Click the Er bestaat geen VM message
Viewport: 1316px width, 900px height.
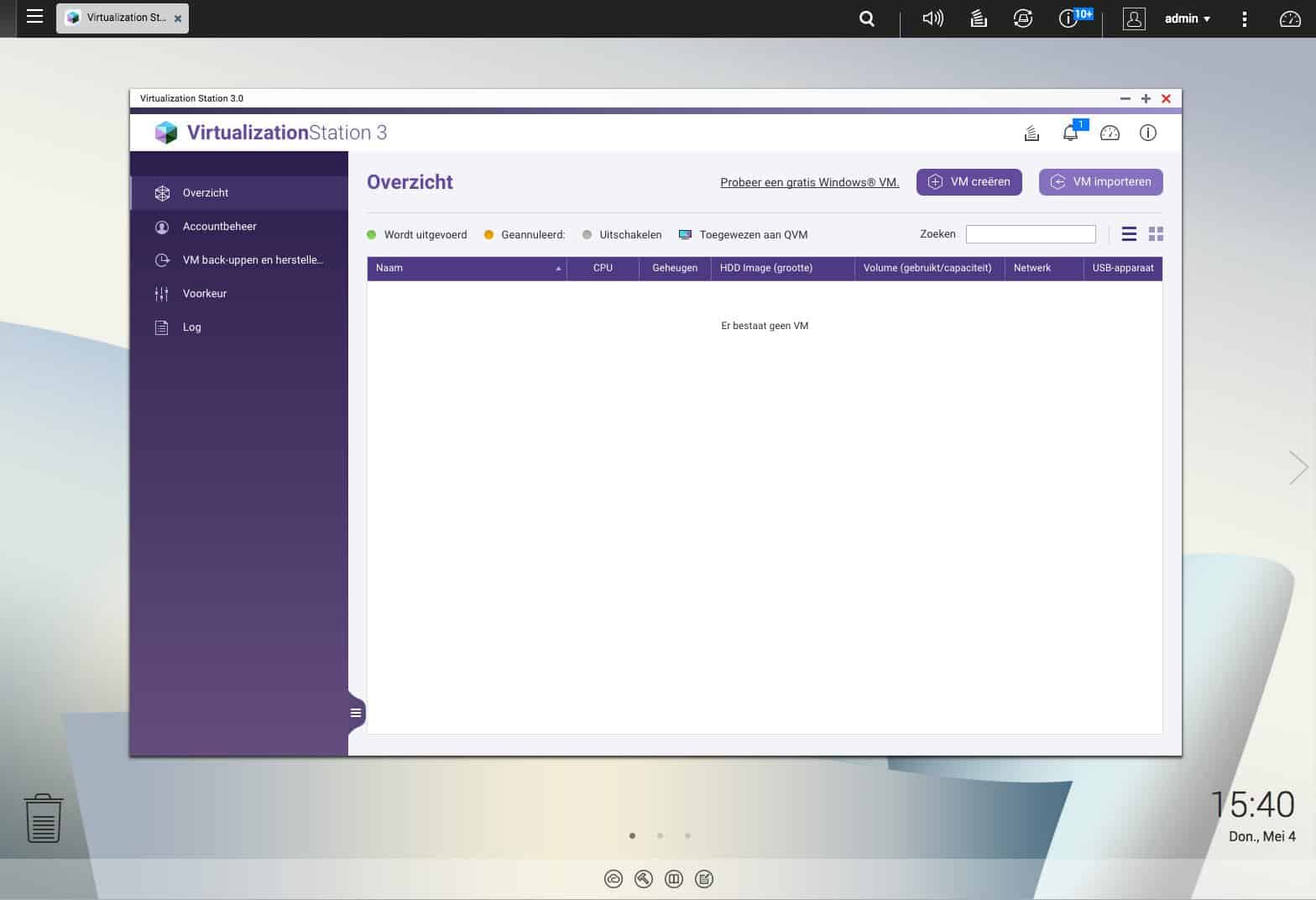click(765, 326)
